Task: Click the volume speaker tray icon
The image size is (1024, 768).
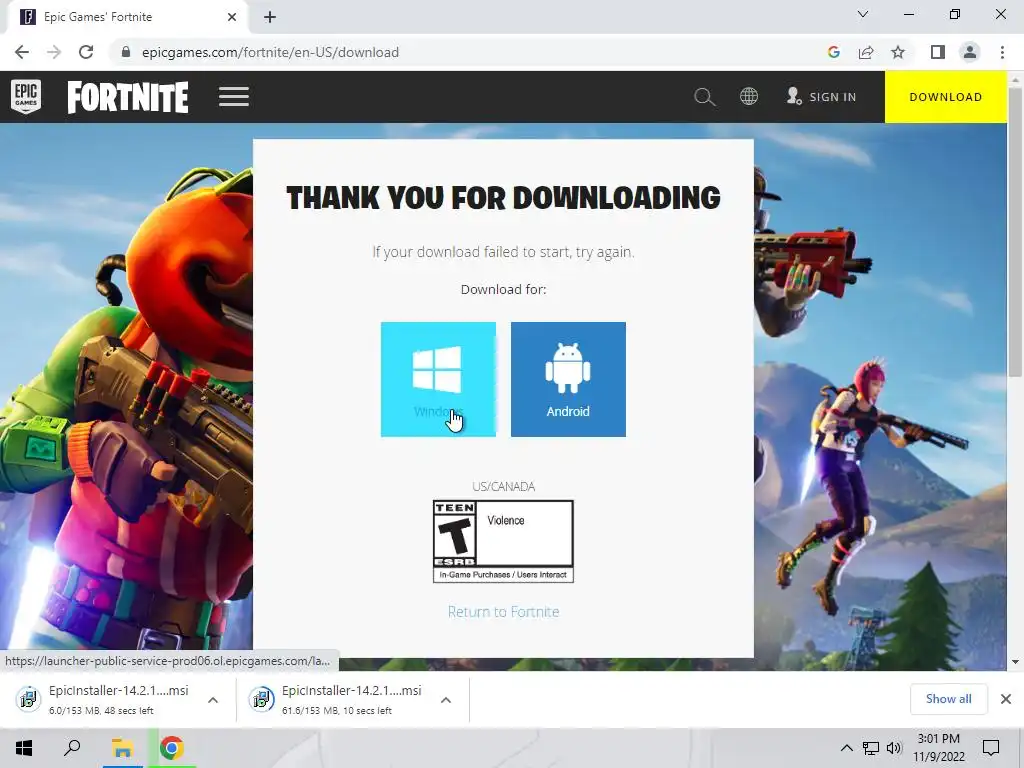Action: pos(894,748)
